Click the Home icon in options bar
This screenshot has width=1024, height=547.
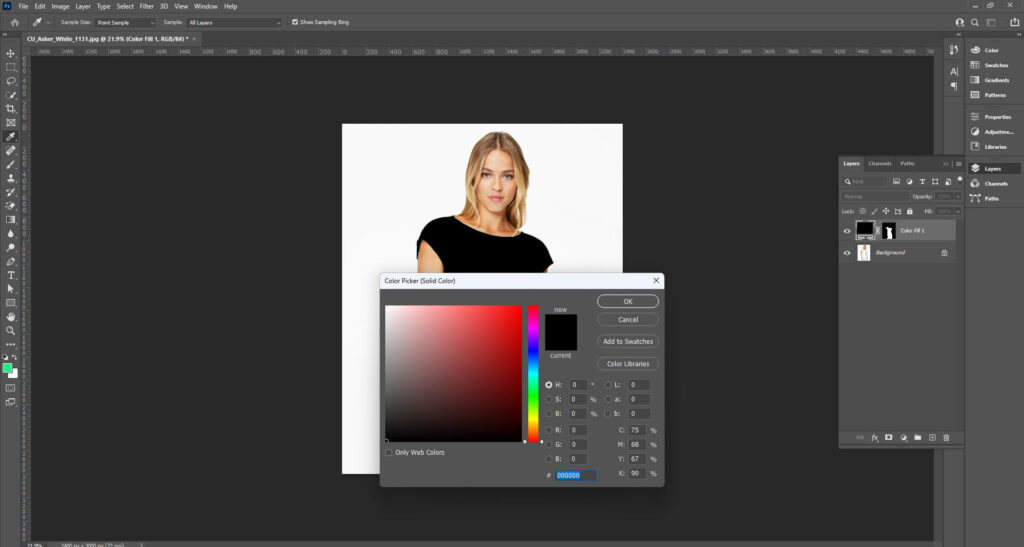point(14,22)
